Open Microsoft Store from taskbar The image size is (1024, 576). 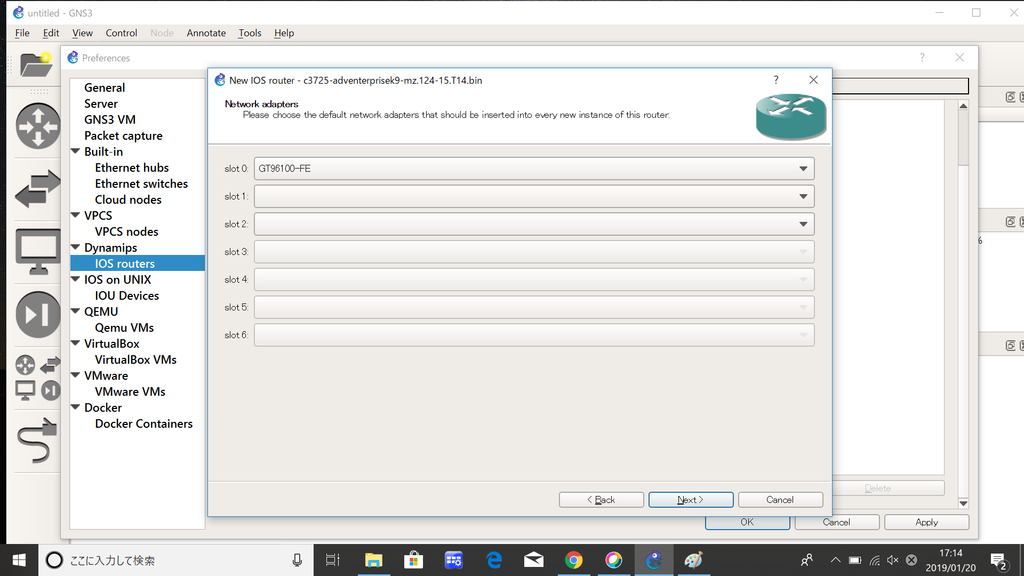tap(413, 560)
